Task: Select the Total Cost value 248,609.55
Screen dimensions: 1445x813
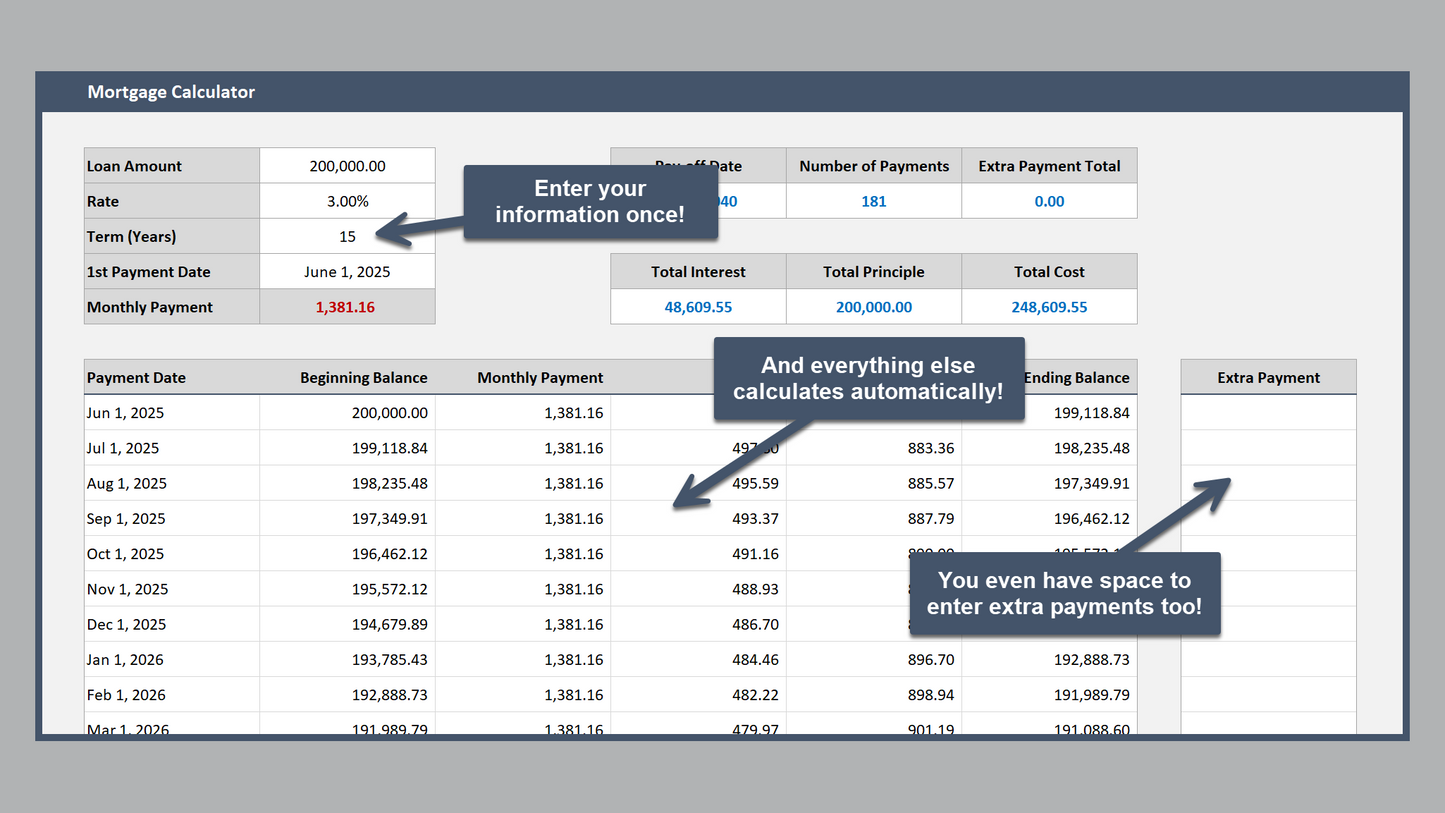Action: 1049,307
